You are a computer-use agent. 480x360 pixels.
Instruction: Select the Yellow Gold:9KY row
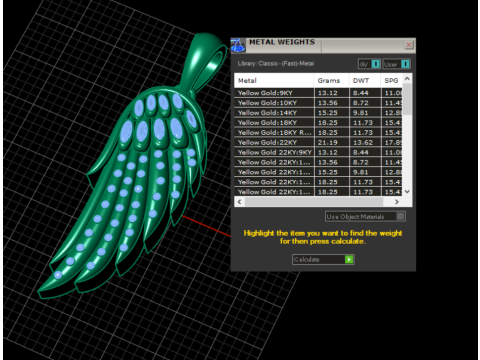[318, 93]
